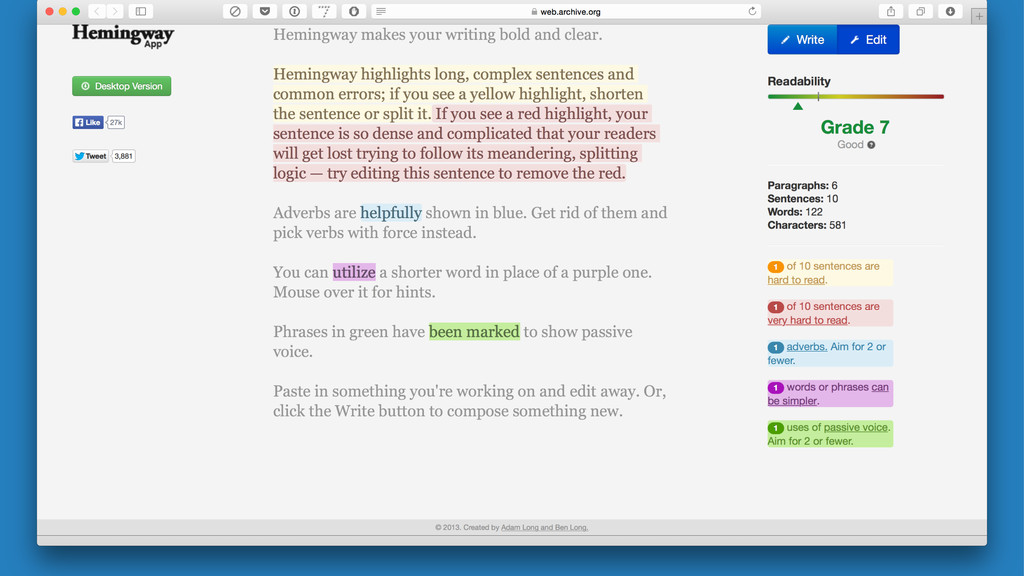1024x576 pixels.
Task: Switch to Write mode
Action: pos(802,40)
